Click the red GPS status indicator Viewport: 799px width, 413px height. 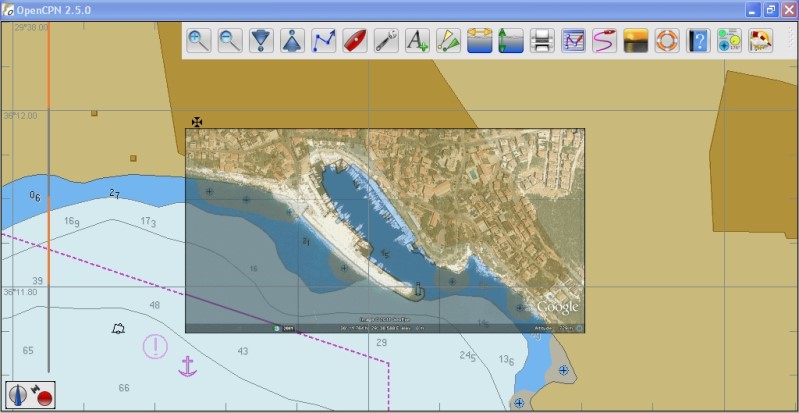43,396
